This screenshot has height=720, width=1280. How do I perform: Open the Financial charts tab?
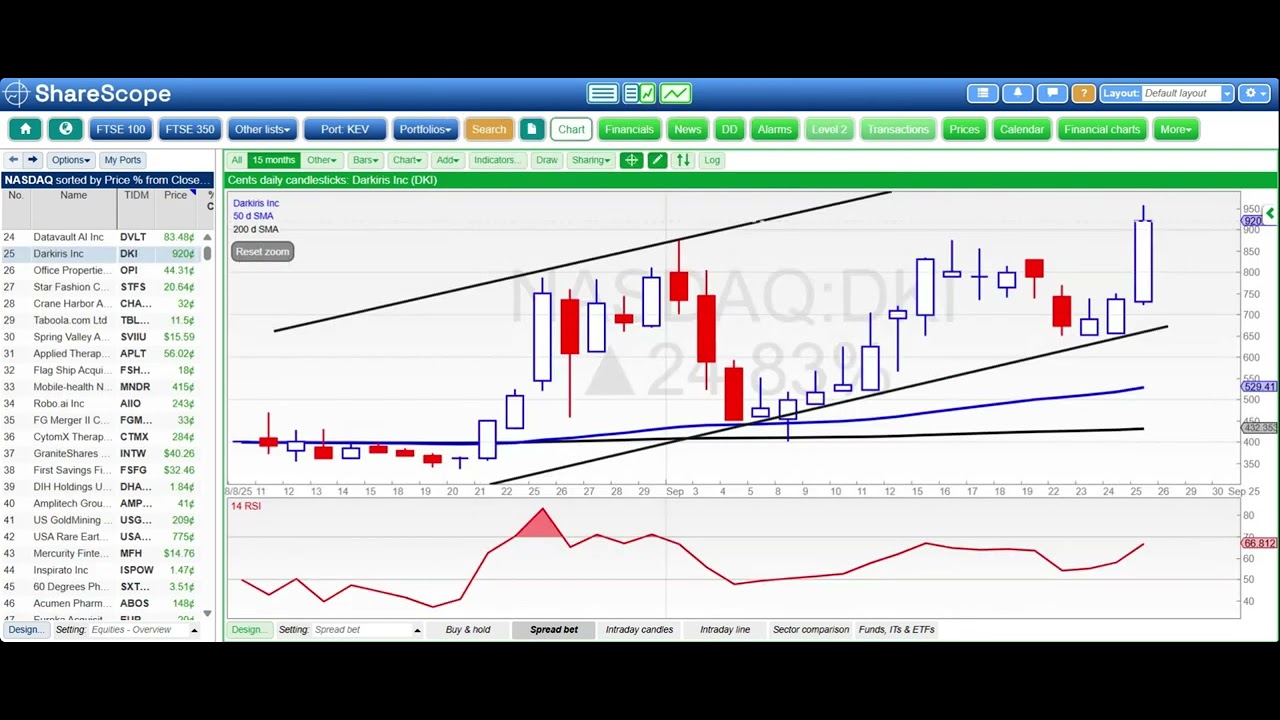1102,129
